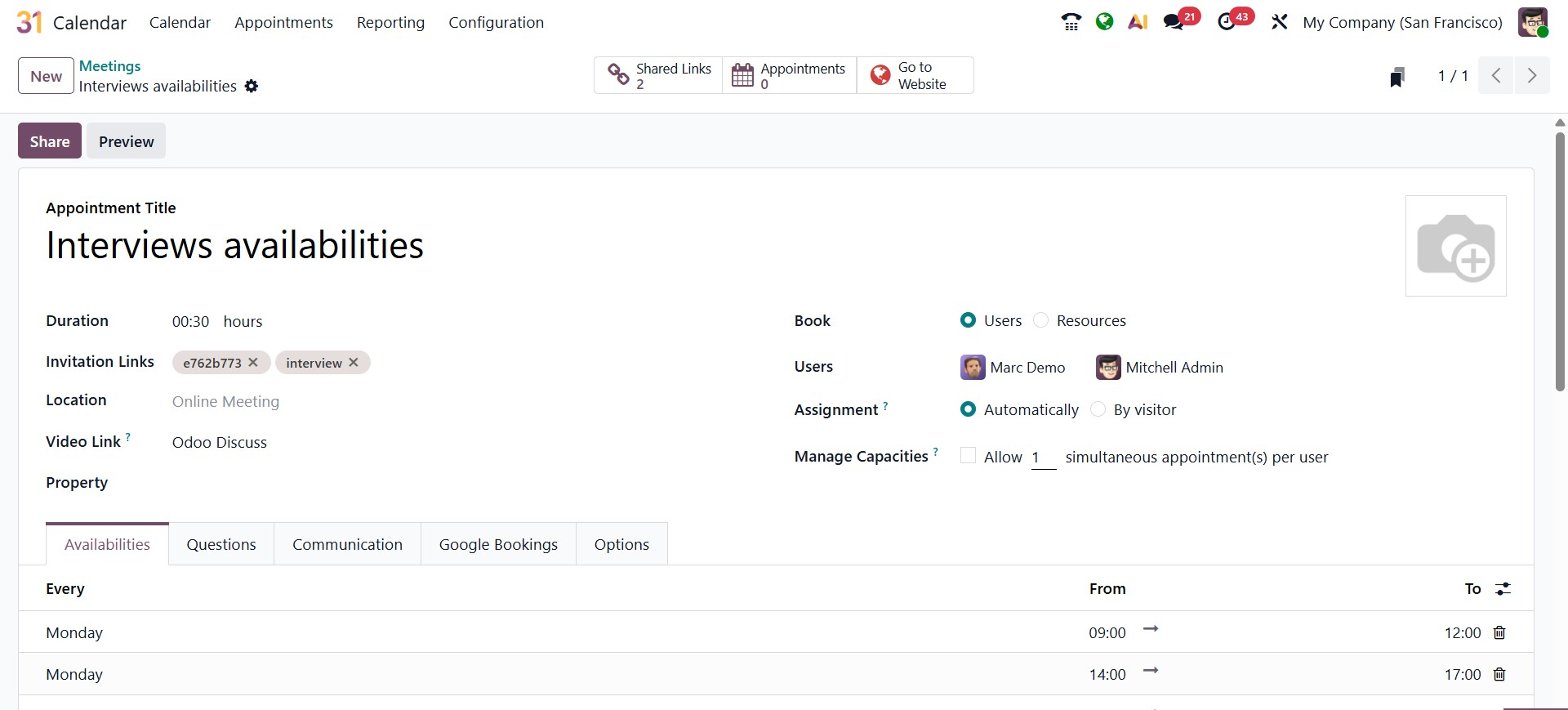Screen dimensions: 1568x710
Task: Select the Resources radio button
Action: [1041, 320]
